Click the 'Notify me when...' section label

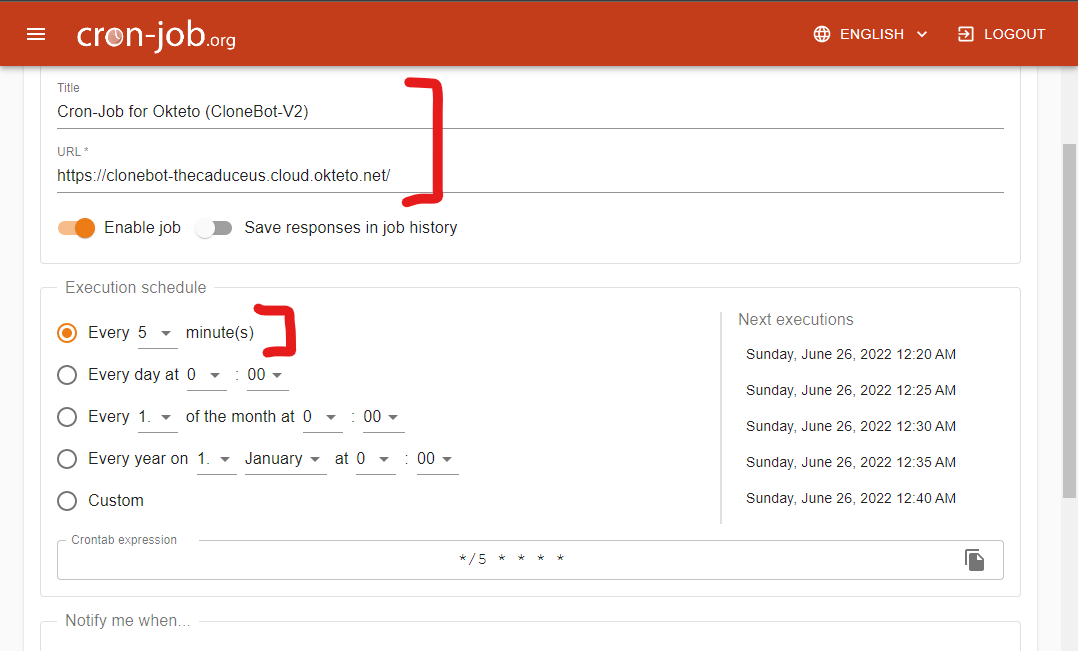pos(128,621)
